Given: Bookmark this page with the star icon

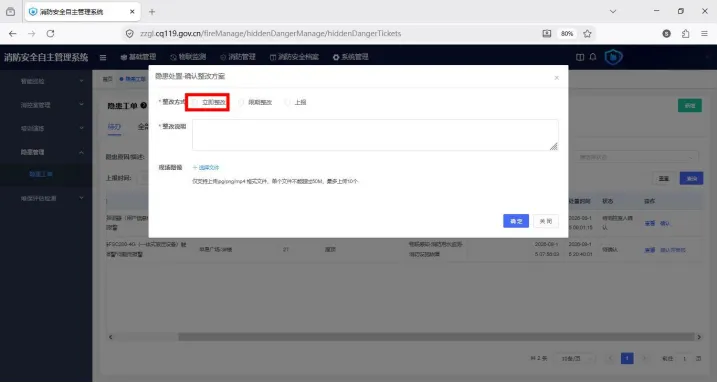Looking at the screenshot, I should click(x=587, y=33).
